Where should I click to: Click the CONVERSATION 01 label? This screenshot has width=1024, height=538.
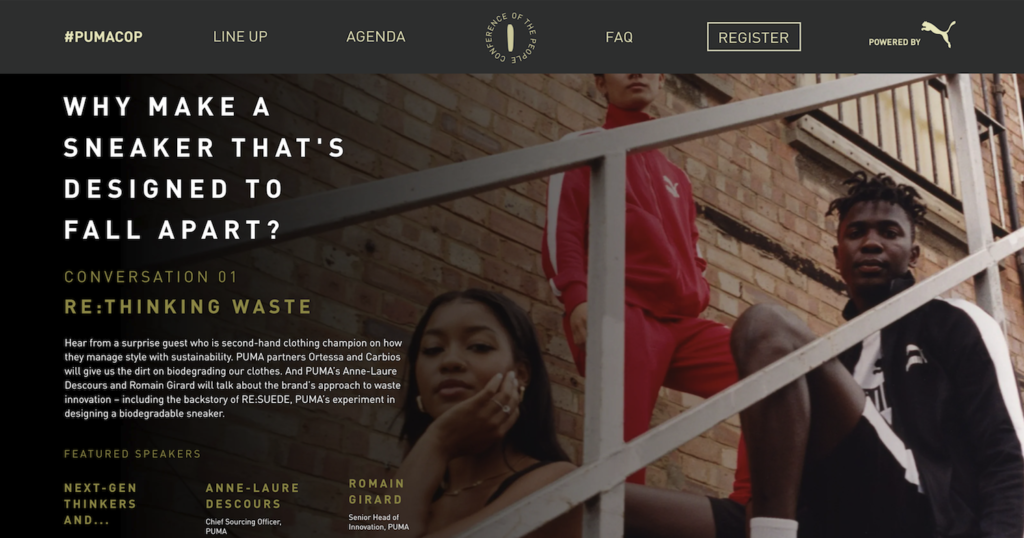(151, 277)
